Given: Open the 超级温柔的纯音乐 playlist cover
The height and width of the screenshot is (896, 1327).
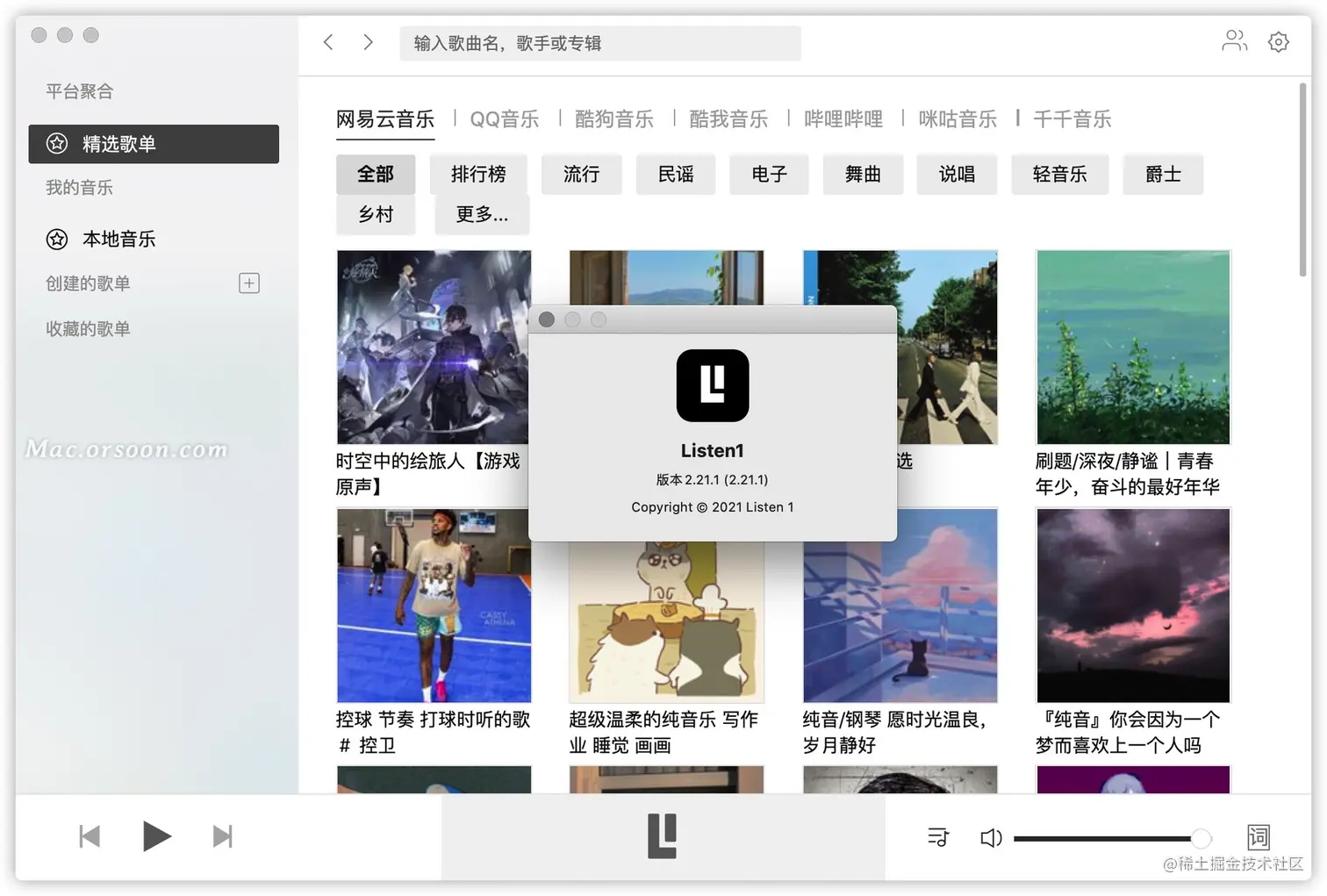Looking at the screenshot, I should (x=666, y=622).
